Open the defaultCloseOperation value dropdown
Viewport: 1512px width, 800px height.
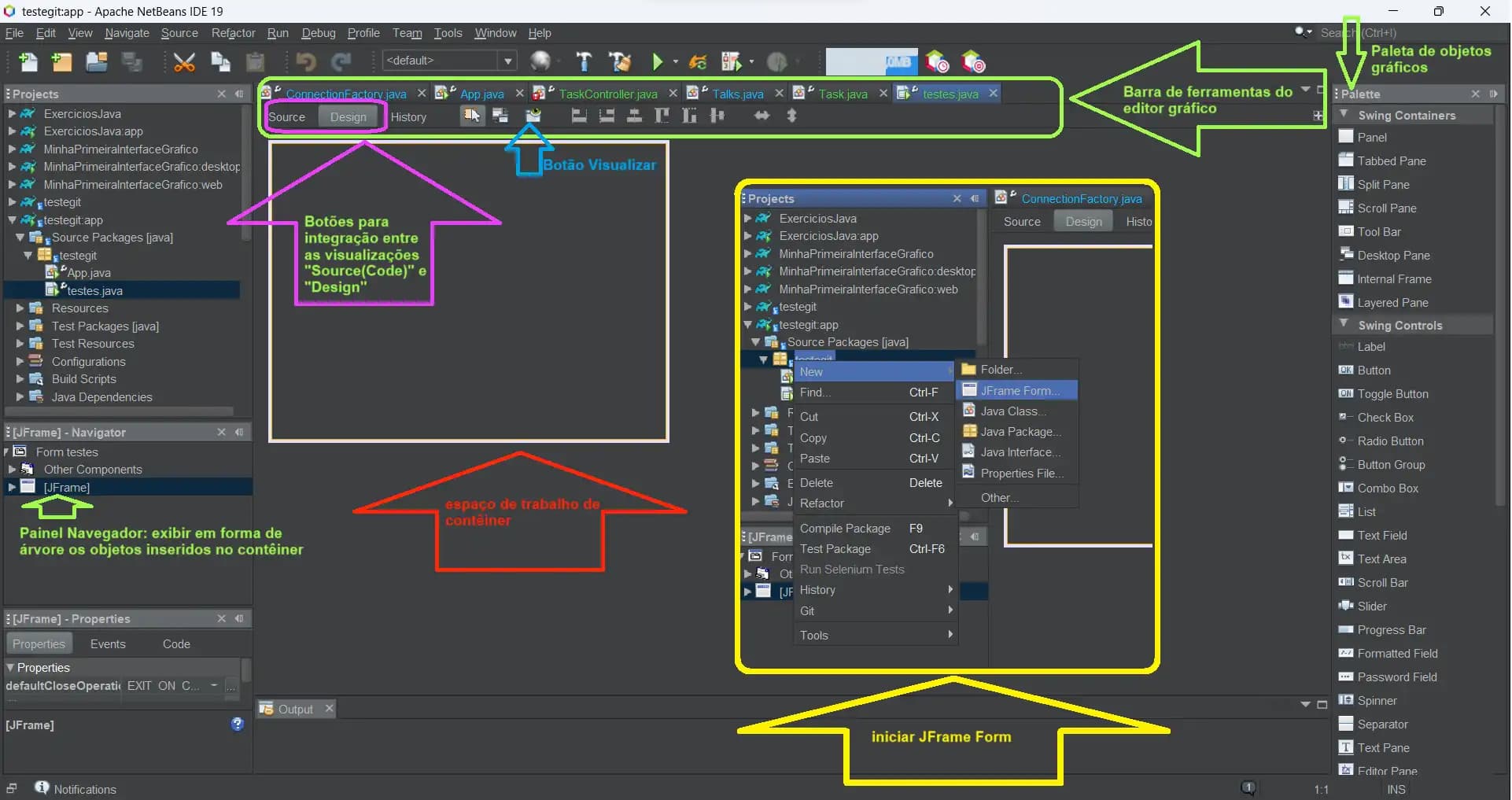[214, 685]
